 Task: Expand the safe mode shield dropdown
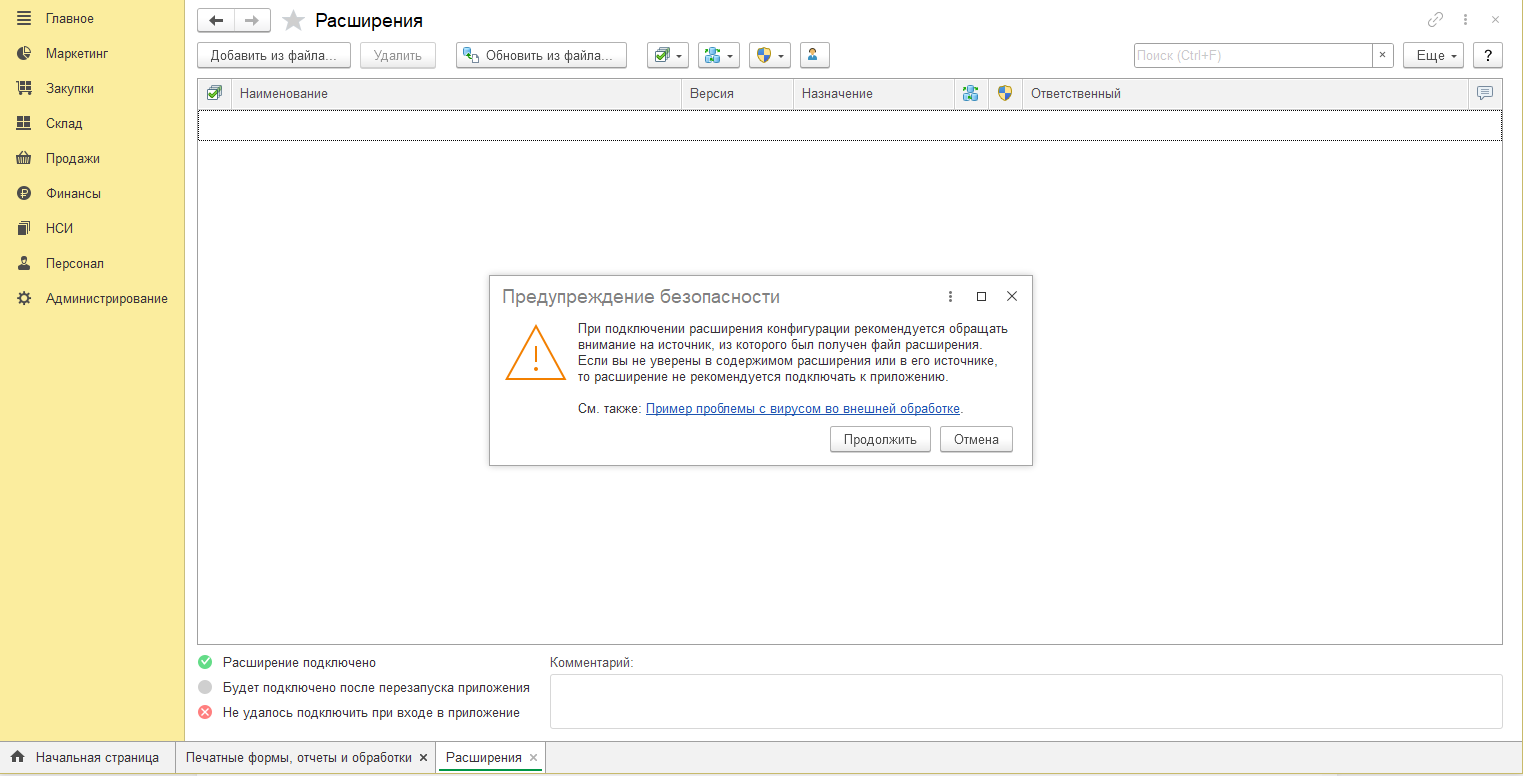tap(769, 56)
